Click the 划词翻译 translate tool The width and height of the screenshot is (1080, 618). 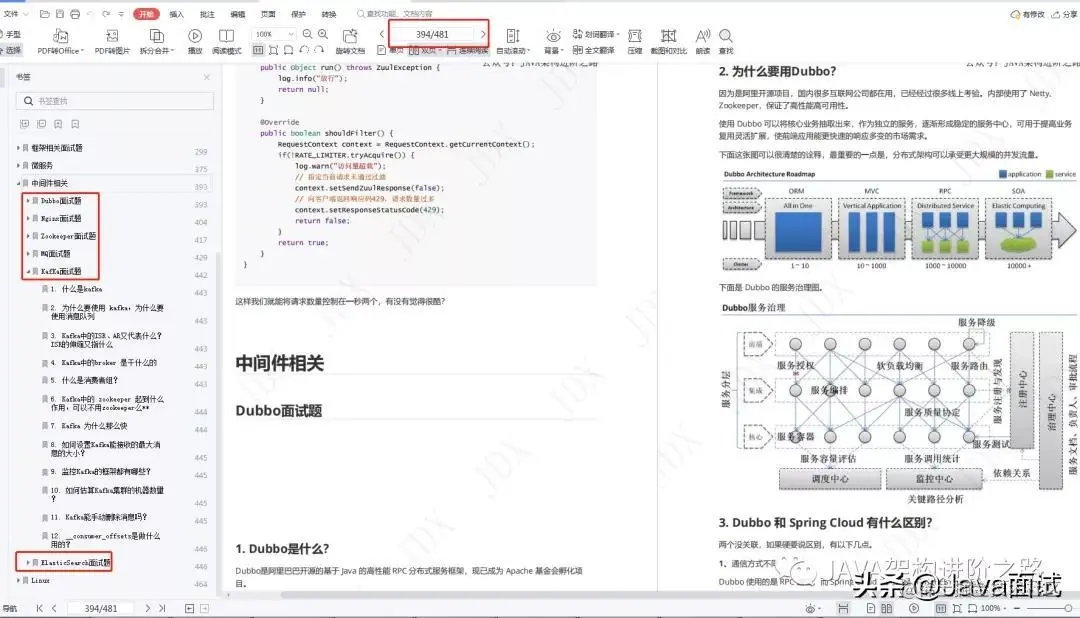tap(596, 34)
